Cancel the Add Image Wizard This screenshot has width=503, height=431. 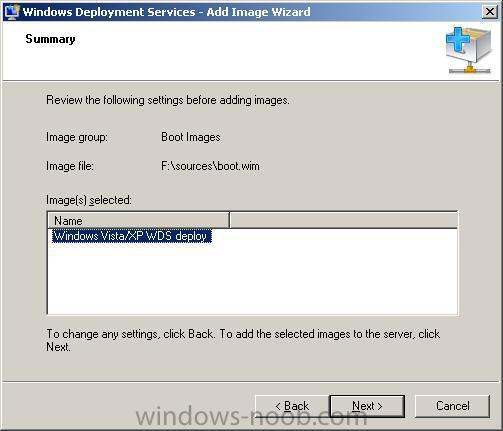[x=452, y=406]
